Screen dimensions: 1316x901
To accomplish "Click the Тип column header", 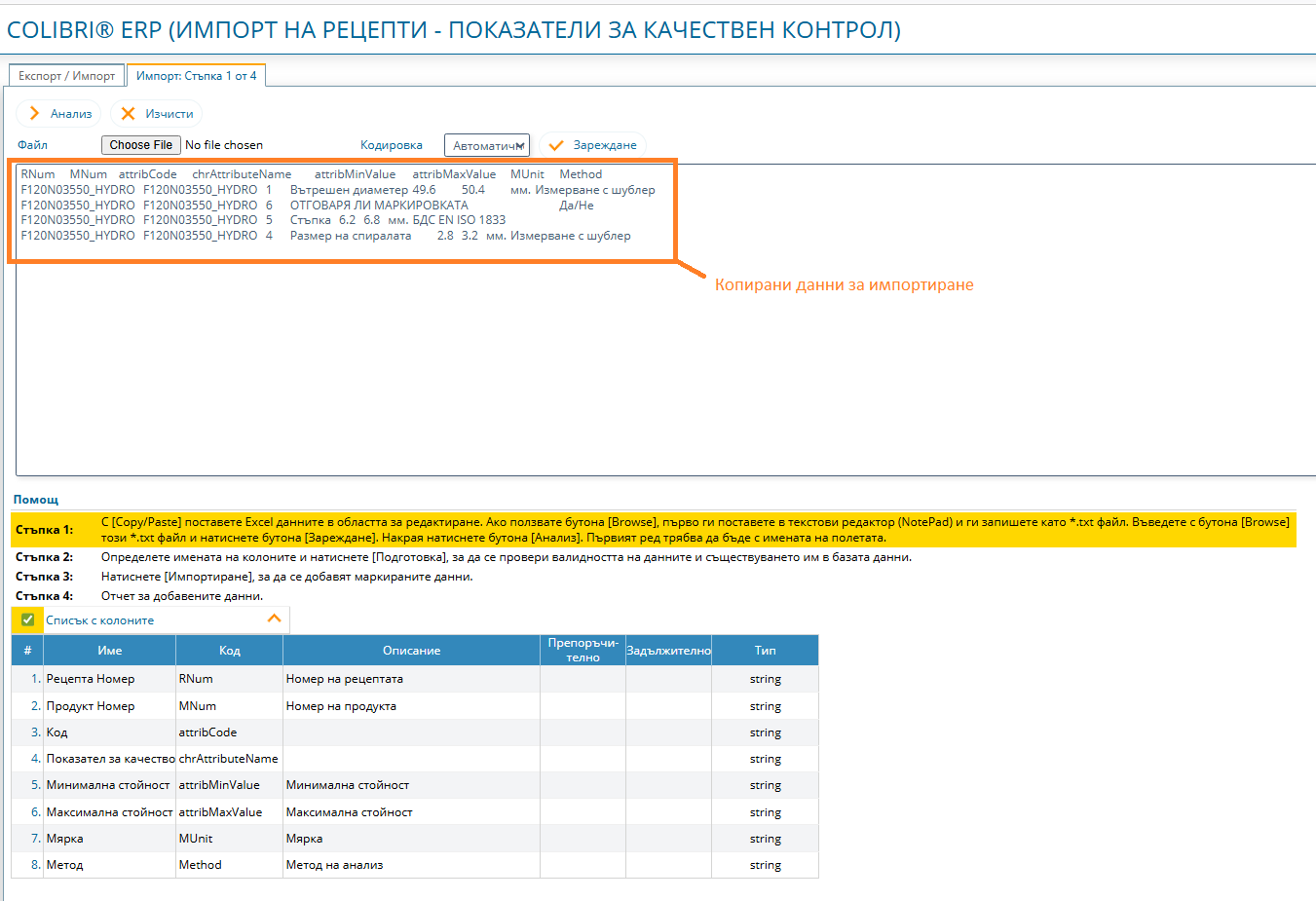I will tap(766, 650).
